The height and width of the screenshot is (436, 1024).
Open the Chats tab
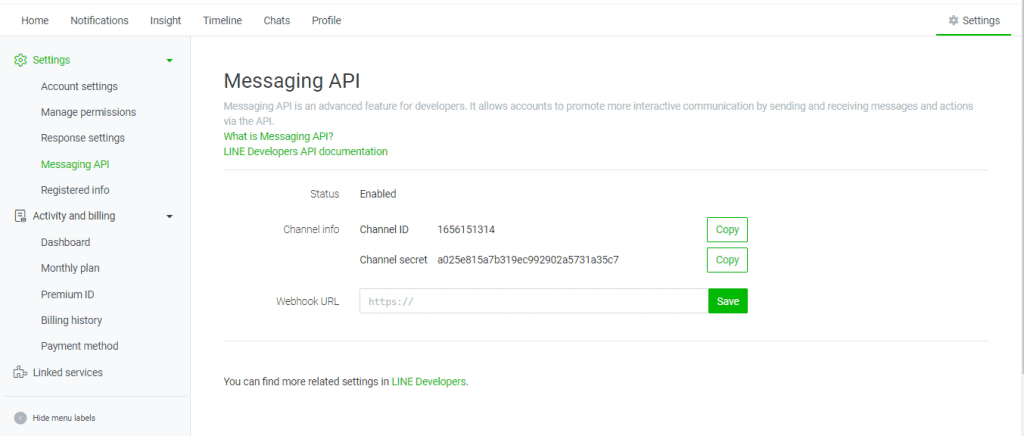[x=277, y=20]
